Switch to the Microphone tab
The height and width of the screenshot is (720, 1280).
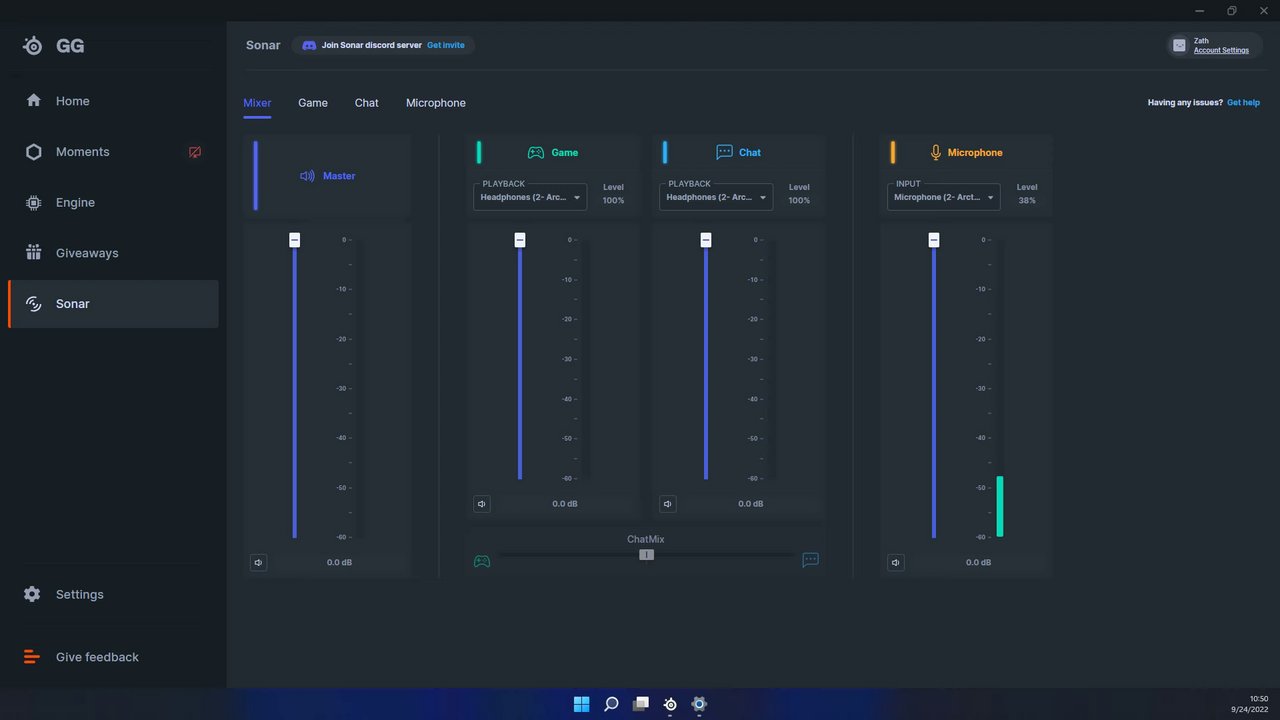point(436,103)
